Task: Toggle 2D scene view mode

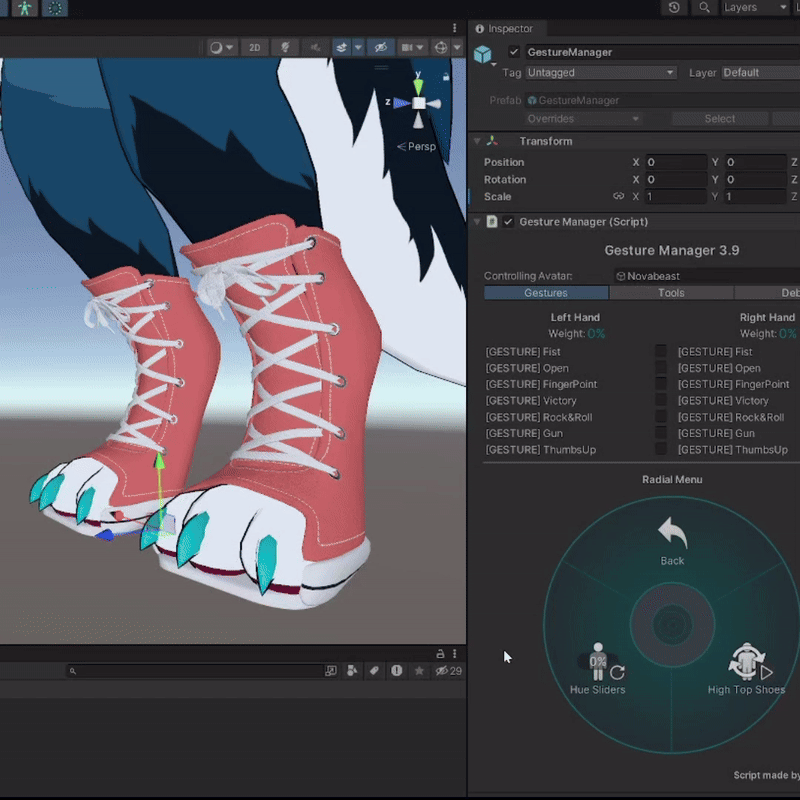Action: pos(254,47)
